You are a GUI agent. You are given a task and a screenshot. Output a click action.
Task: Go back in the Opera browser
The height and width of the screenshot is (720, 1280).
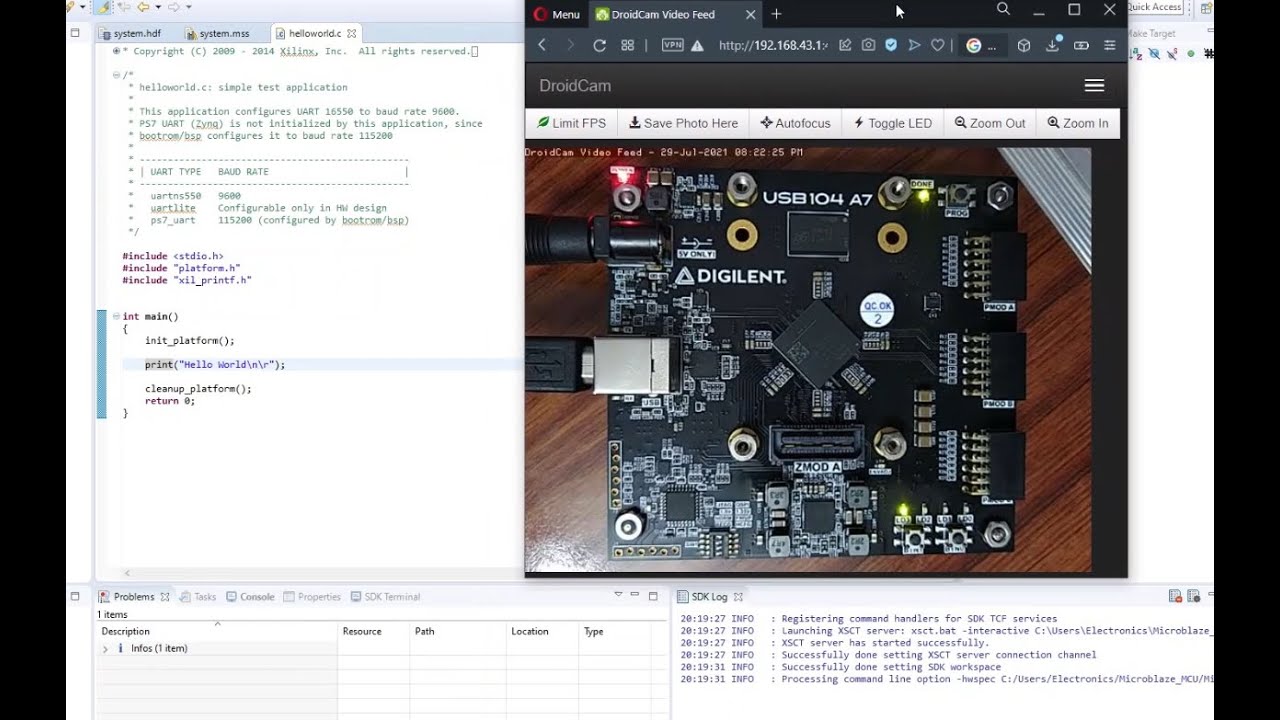click(542, 45)
